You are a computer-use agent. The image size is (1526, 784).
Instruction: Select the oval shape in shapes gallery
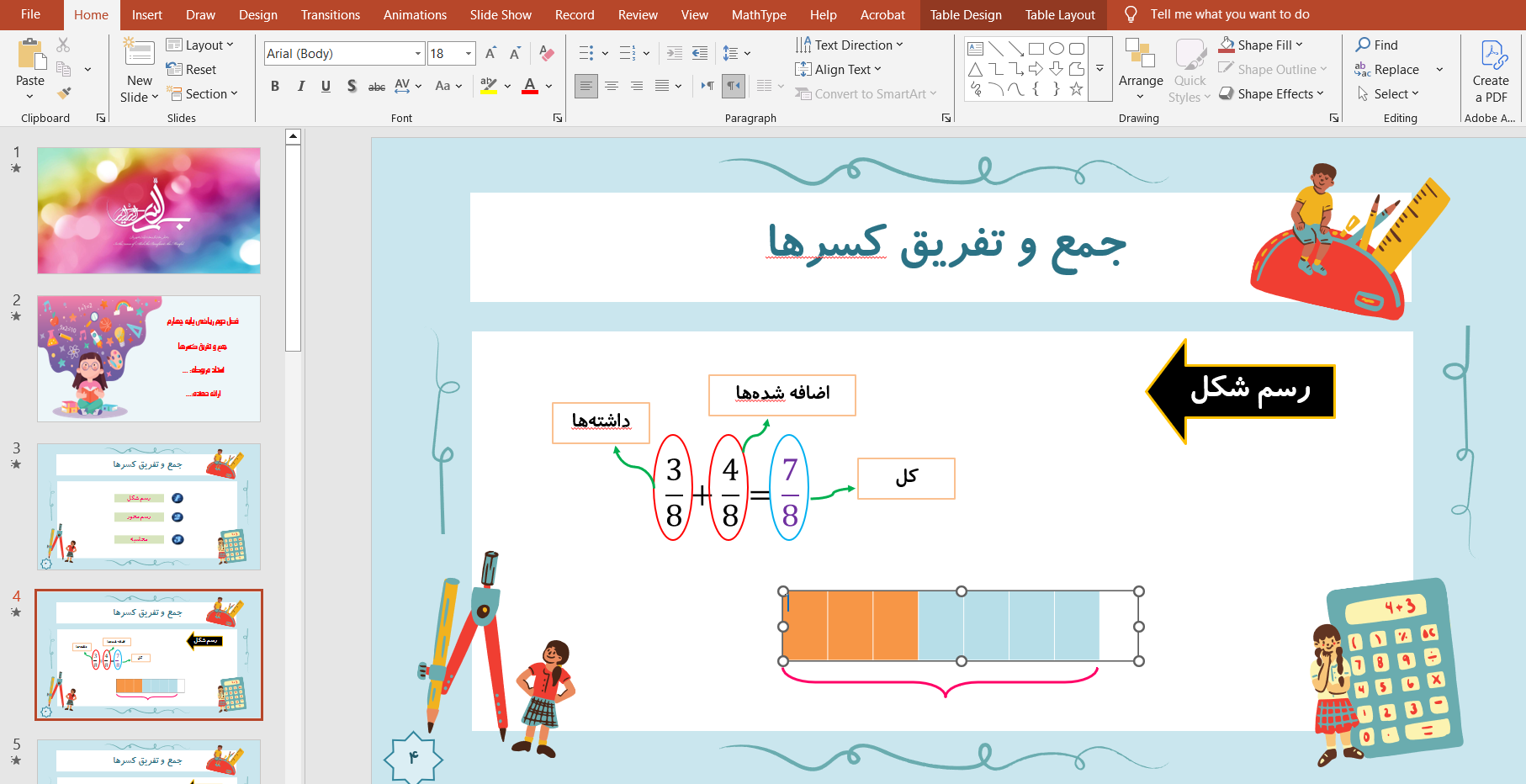[1057, 49]
